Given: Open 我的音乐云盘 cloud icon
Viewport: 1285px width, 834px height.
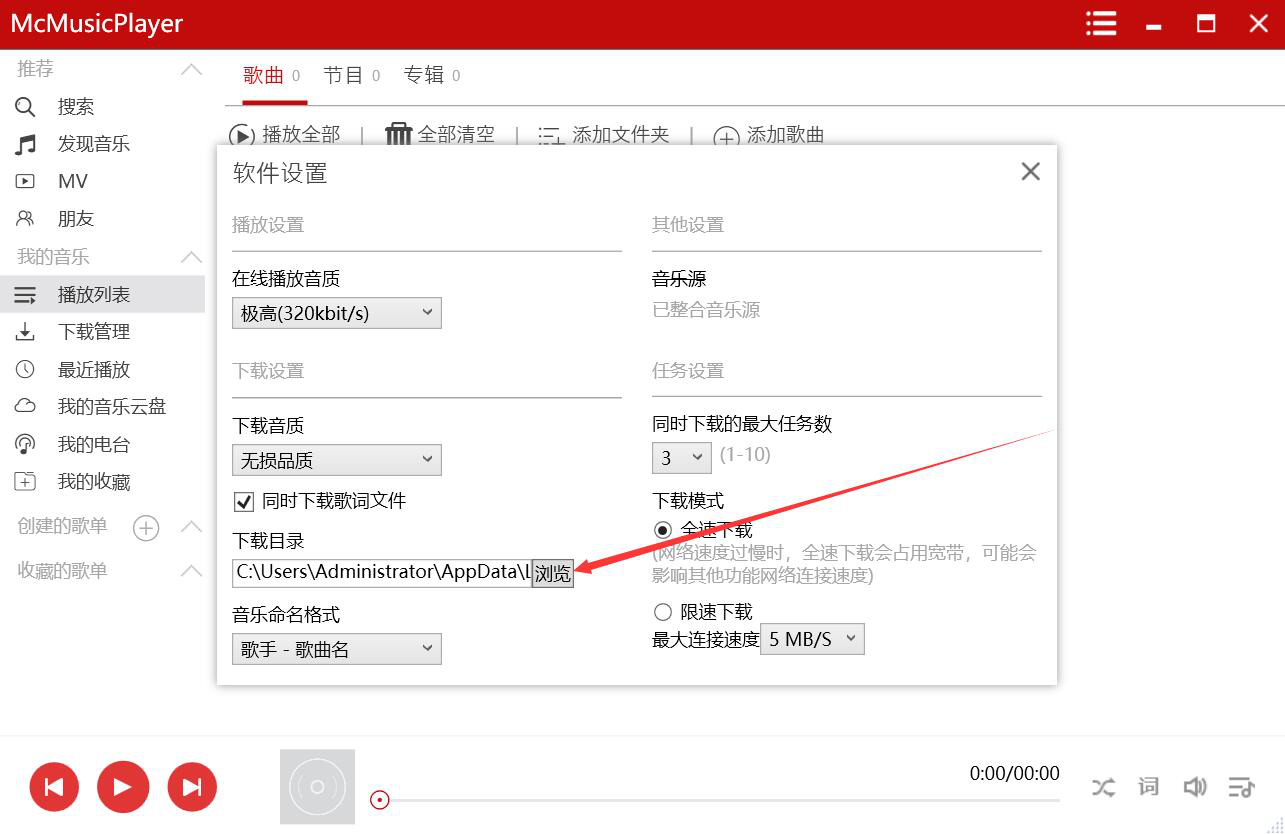Looking at the screenshot, I should (x=25, y=407).
